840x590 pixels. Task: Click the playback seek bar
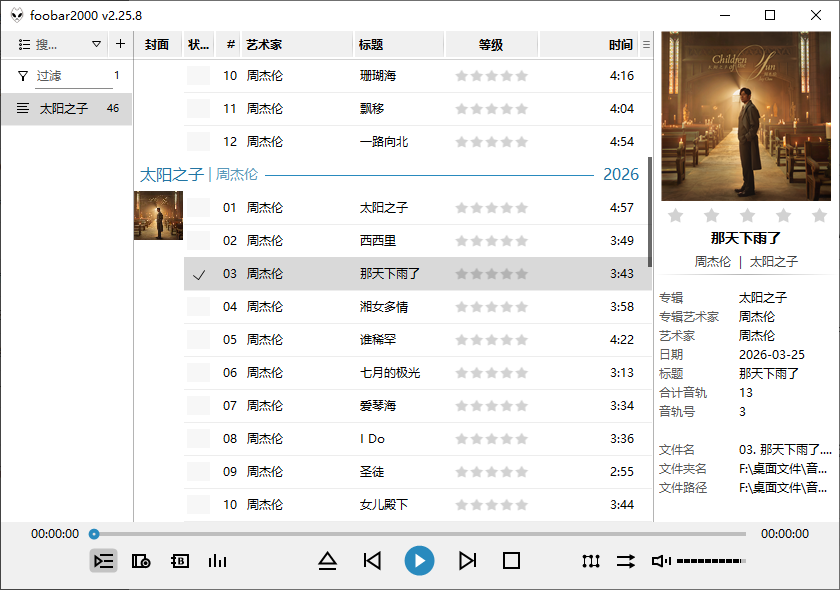pos(419,534)
